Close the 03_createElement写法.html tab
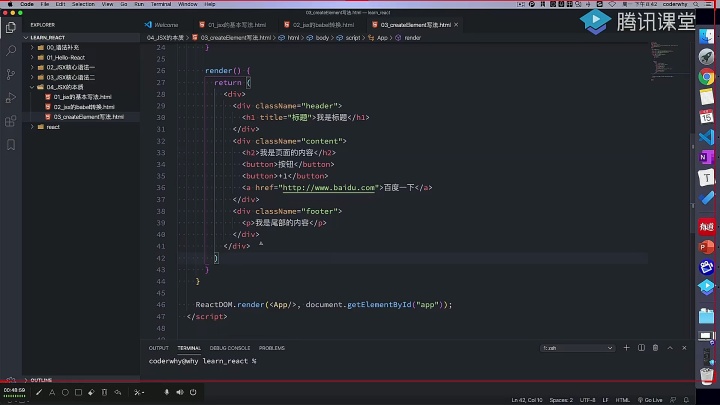This screenshot has width=720, height=405. point(456,25)
